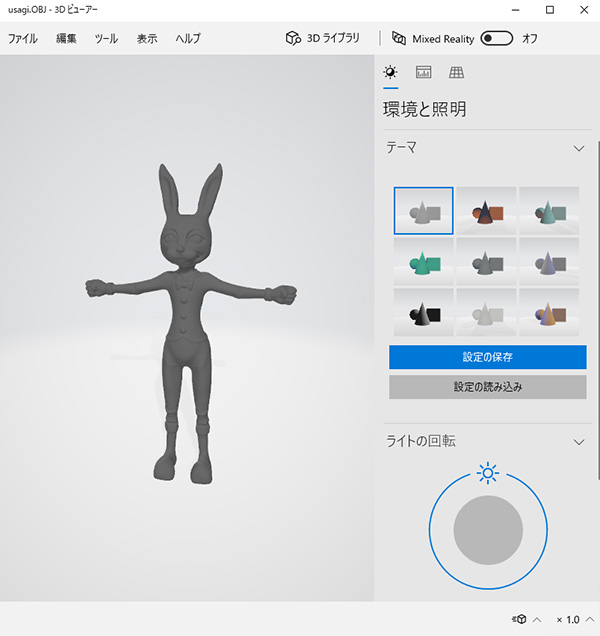
Task: Toggle the Mixed Reality switch
Action: 496,39
